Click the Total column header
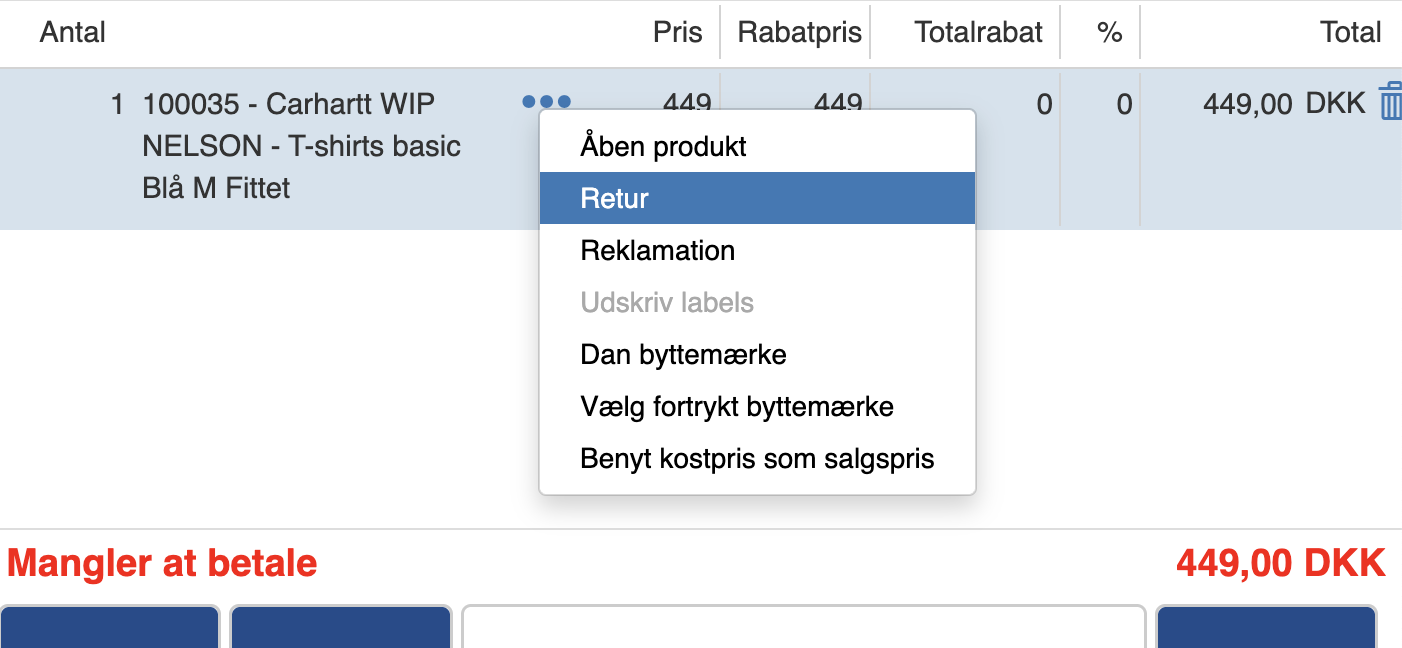1402x648 pixels. pos(1350,32)
